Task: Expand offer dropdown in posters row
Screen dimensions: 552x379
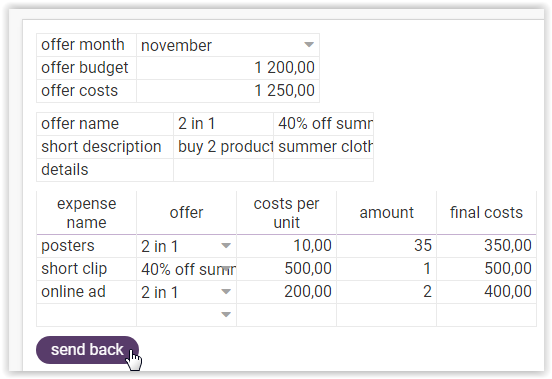Action: 226,245
